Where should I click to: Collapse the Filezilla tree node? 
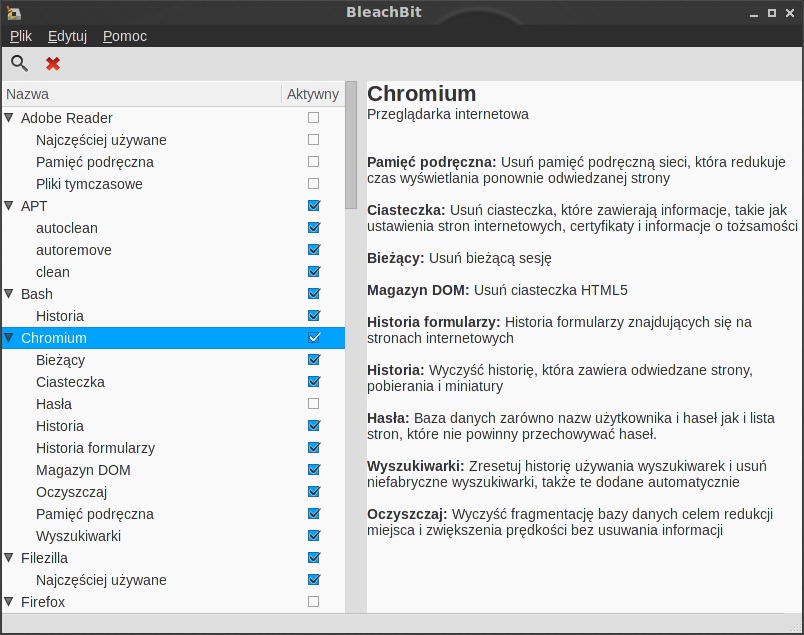[x=9, y=558]
